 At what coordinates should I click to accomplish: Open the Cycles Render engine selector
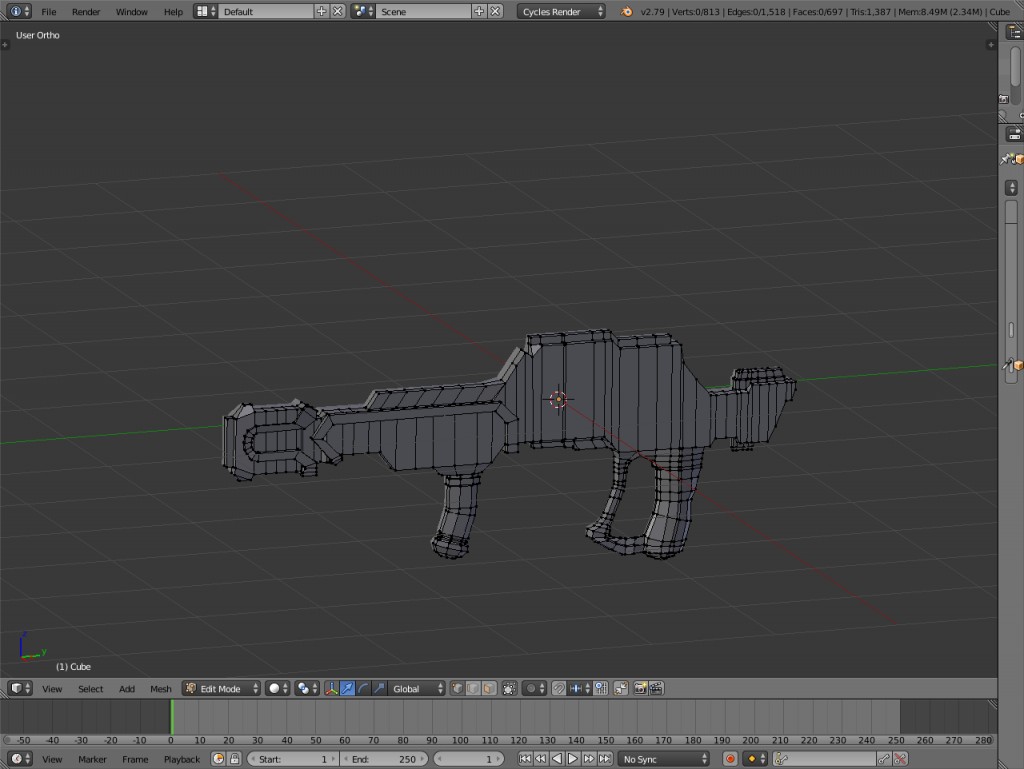(560, 11)
